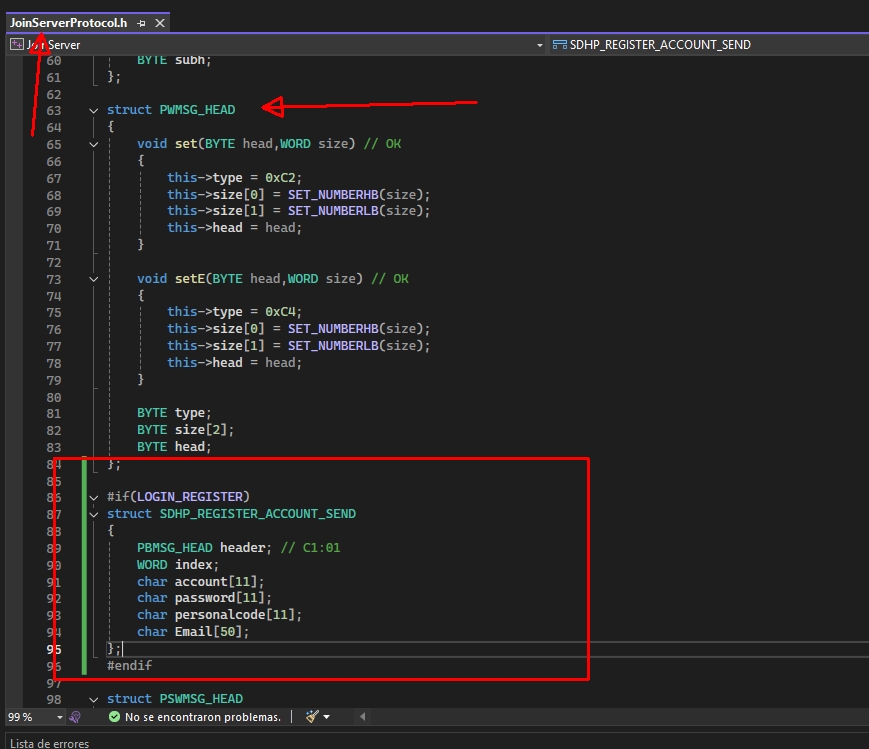The image size is (869, 749).
Task: Click the PSWMSG_HEAD struct name
Action: click(201, 699)
